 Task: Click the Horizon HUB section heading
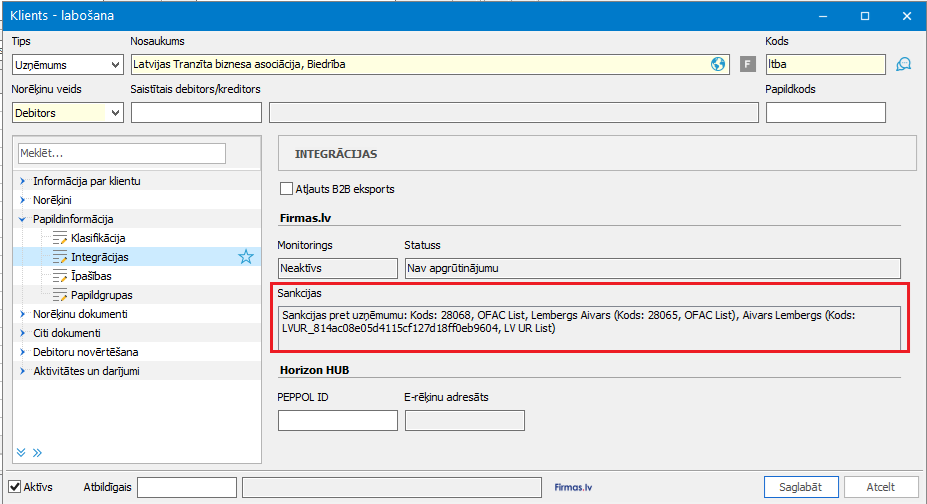pyautogui.click(x=315, y=370)
